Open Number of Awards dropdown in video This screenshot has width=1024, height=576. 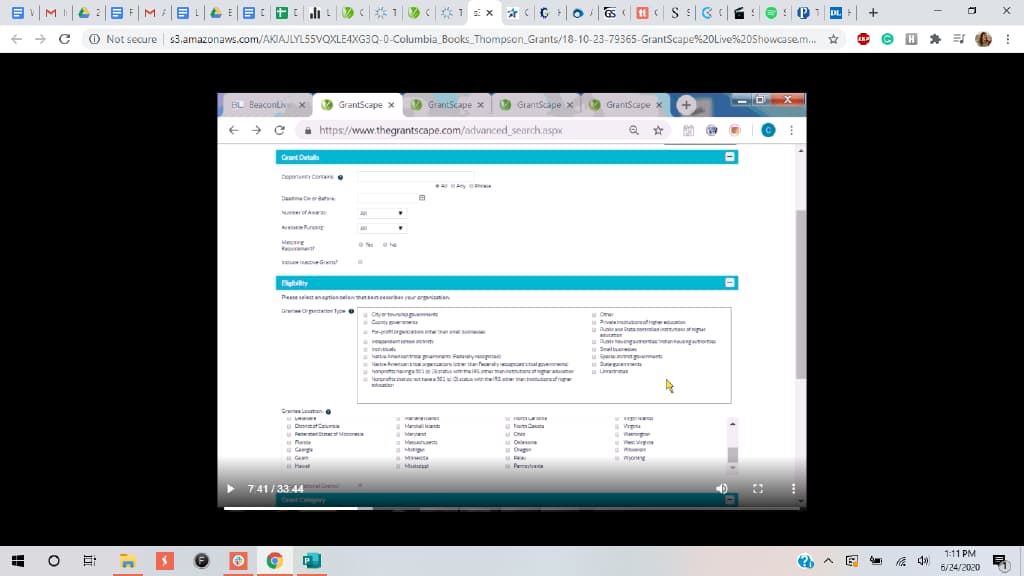click(x=381, y=213)
